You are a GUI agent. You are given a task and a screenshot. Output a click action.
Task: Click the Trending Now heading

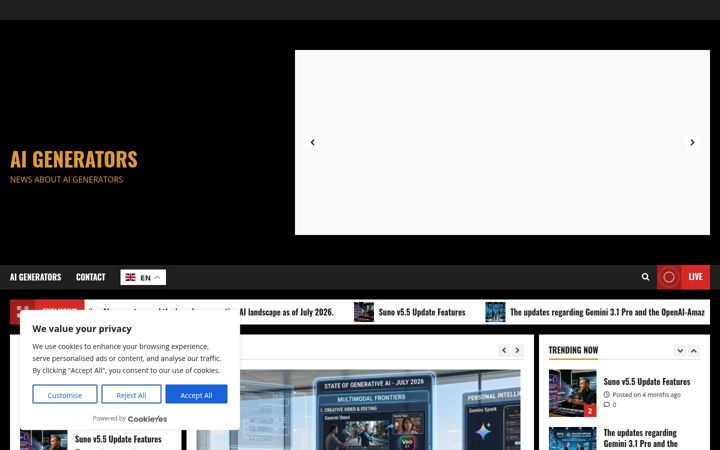574,350
